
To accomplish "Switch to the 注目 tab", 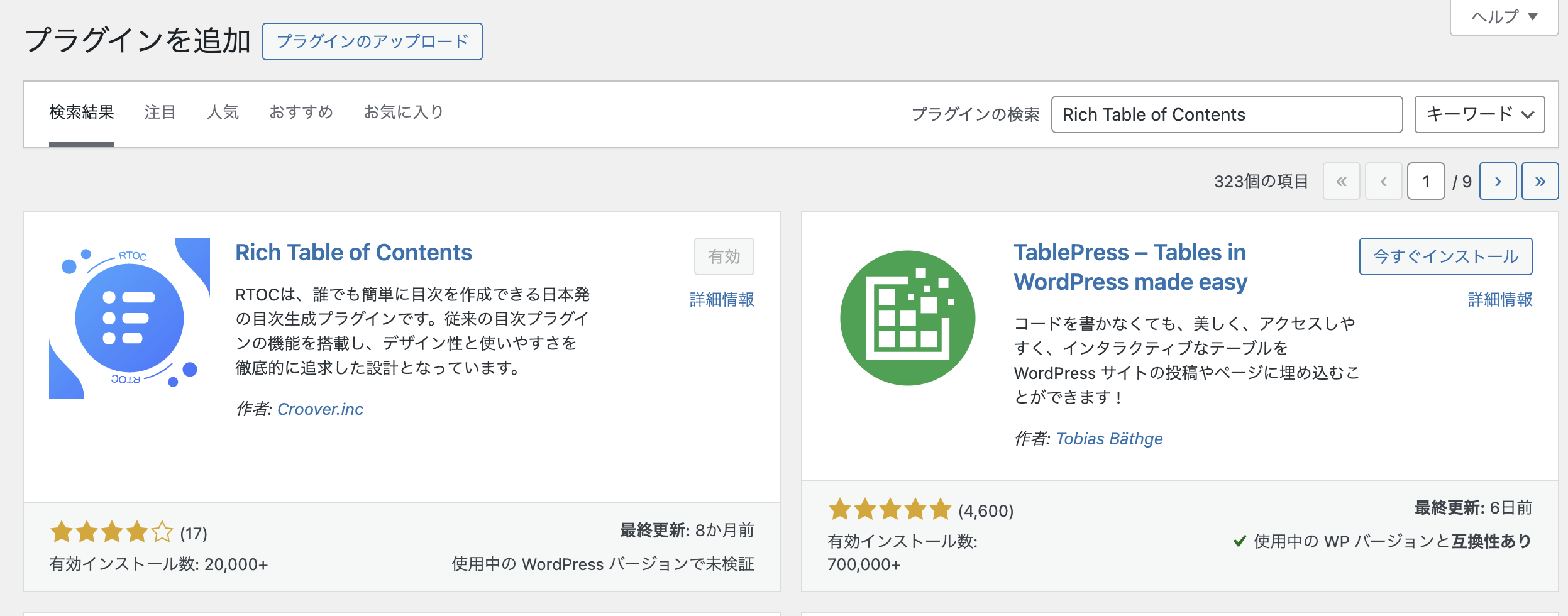I will (x=160, y=113).
